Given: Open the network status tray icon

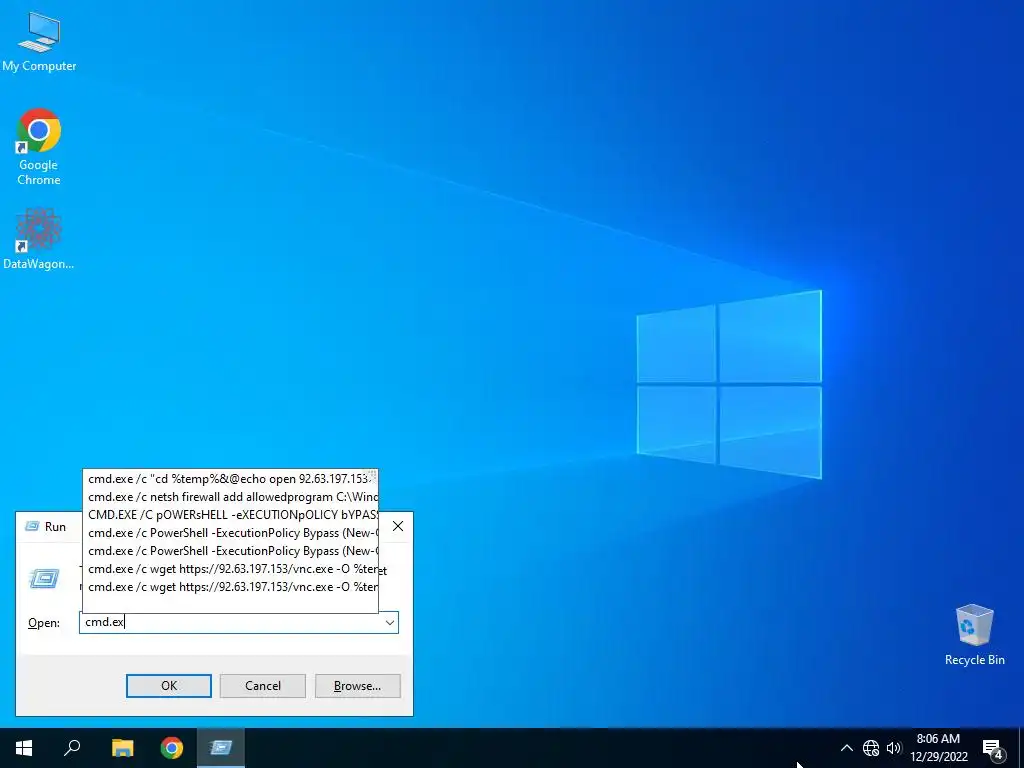Looking at the screenshot, I should (871, 748).
